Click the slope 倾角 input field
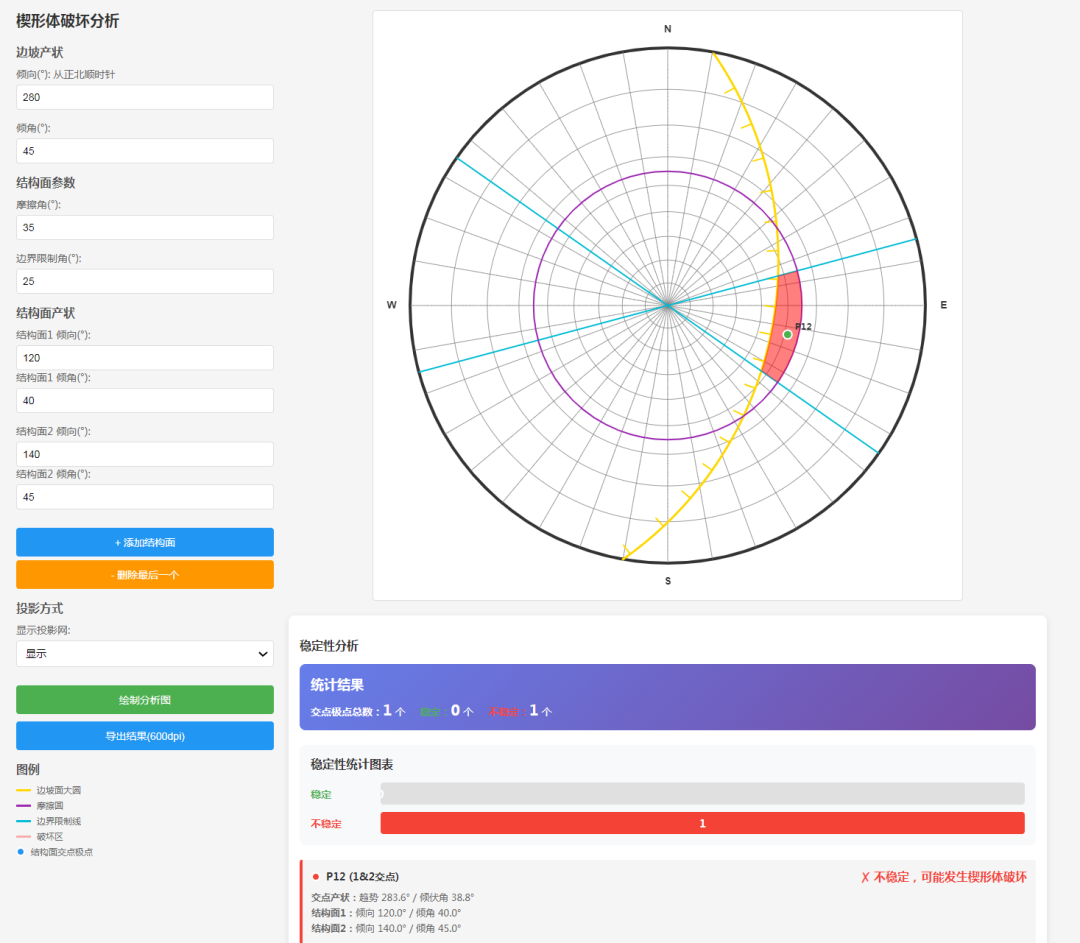This screenshot has width=1080, height=943. click(x=145, y=151)
